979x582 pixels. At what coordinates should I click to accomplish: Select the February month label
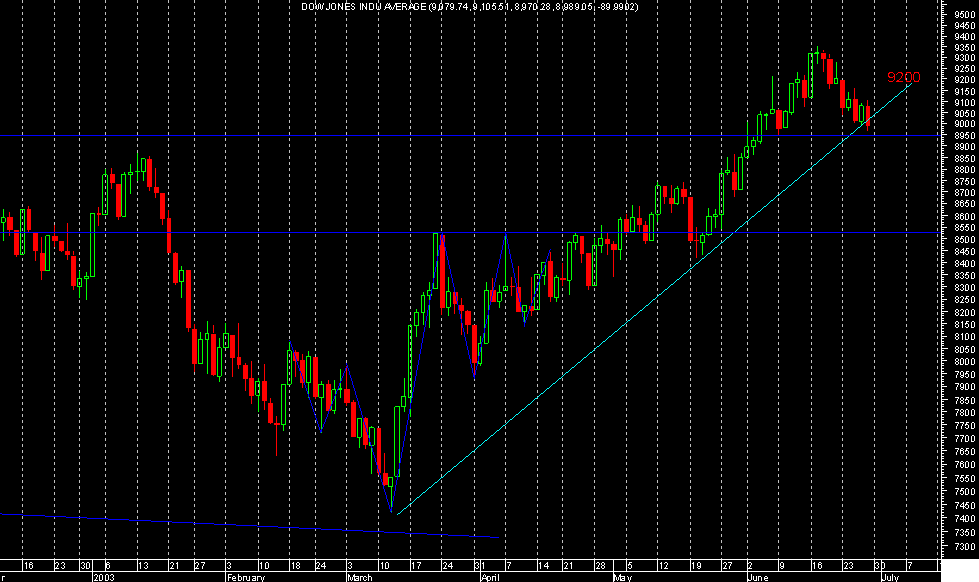(x=246, y=578)
